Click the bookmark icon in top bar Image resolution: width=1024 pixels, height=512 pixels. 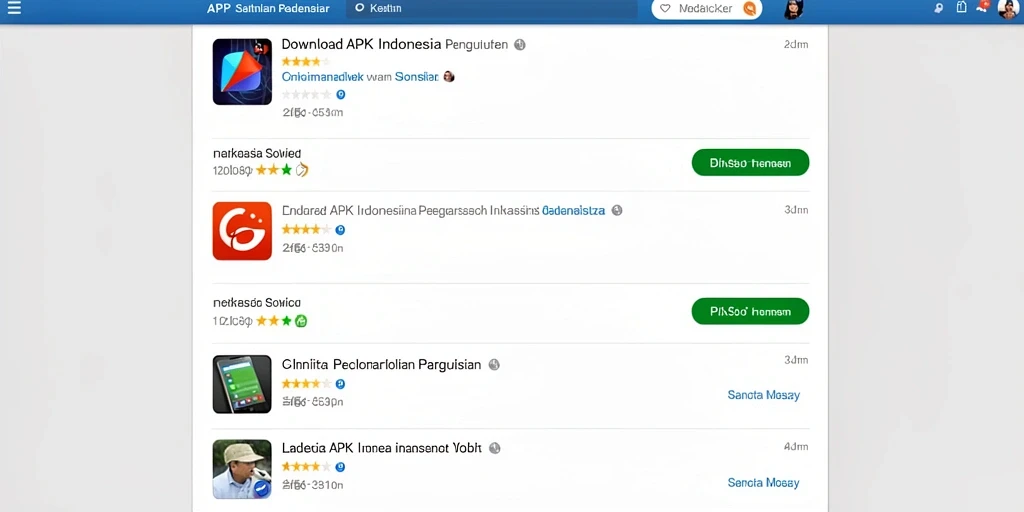(961, 7)
